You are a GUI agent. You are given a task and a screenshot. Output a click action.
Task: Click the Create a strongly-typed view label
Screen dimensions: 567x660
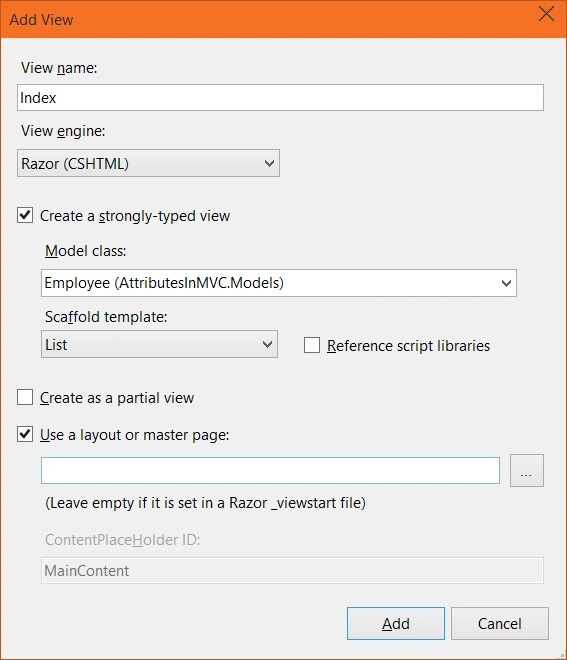pyautogui.click(x=135, y=216)
